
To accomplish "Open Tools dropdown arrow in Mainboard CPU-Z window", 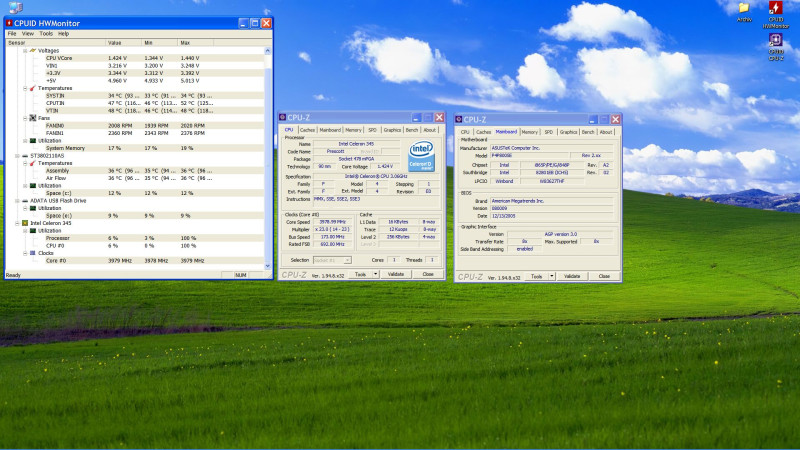I will pos(552,276).
